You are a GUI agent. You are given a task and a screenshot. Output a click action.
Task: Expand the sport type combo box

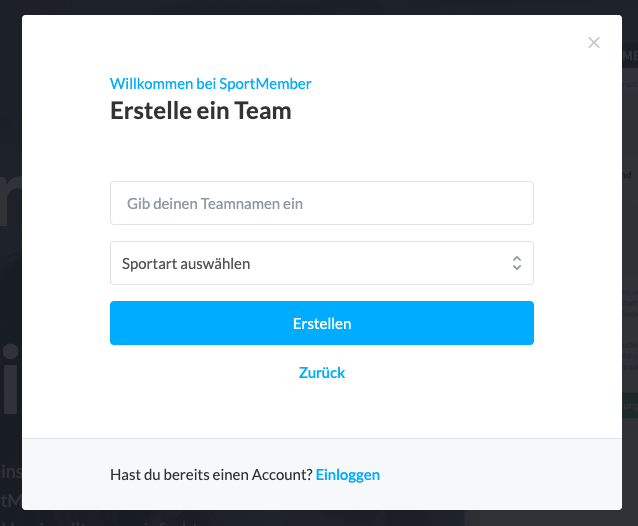point(321,263)
